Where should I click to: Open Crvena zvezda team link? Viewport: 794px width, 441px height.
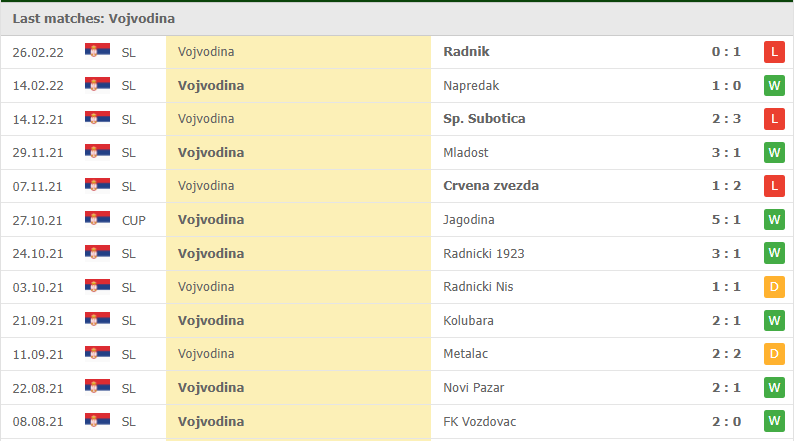[491, 186]
